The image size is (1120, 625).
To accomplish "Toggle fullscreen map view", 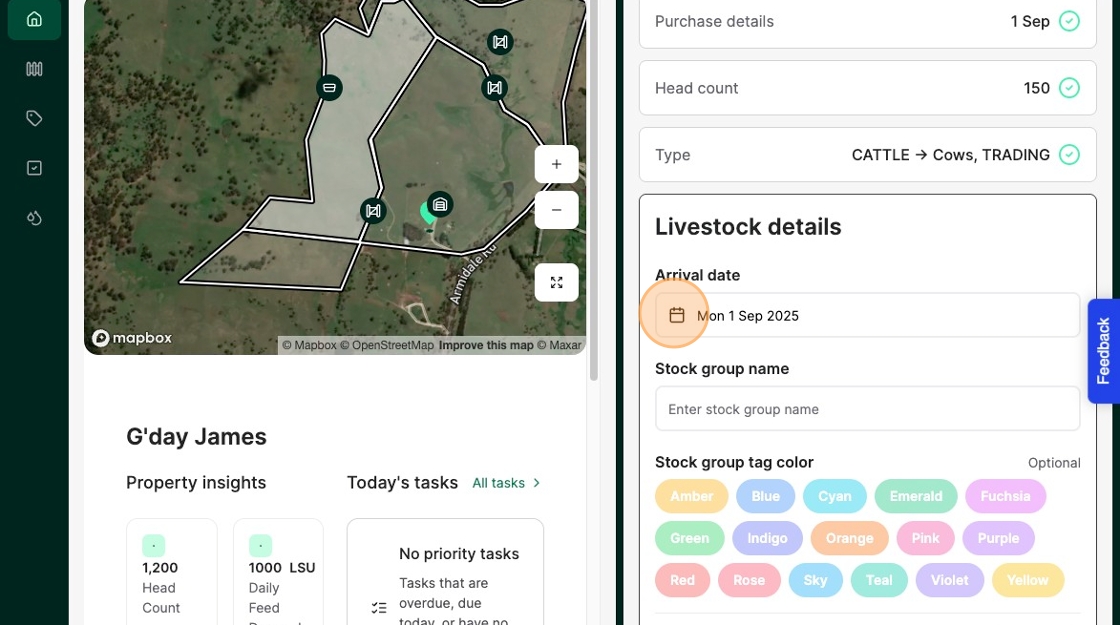I will (x=556, y=283).
